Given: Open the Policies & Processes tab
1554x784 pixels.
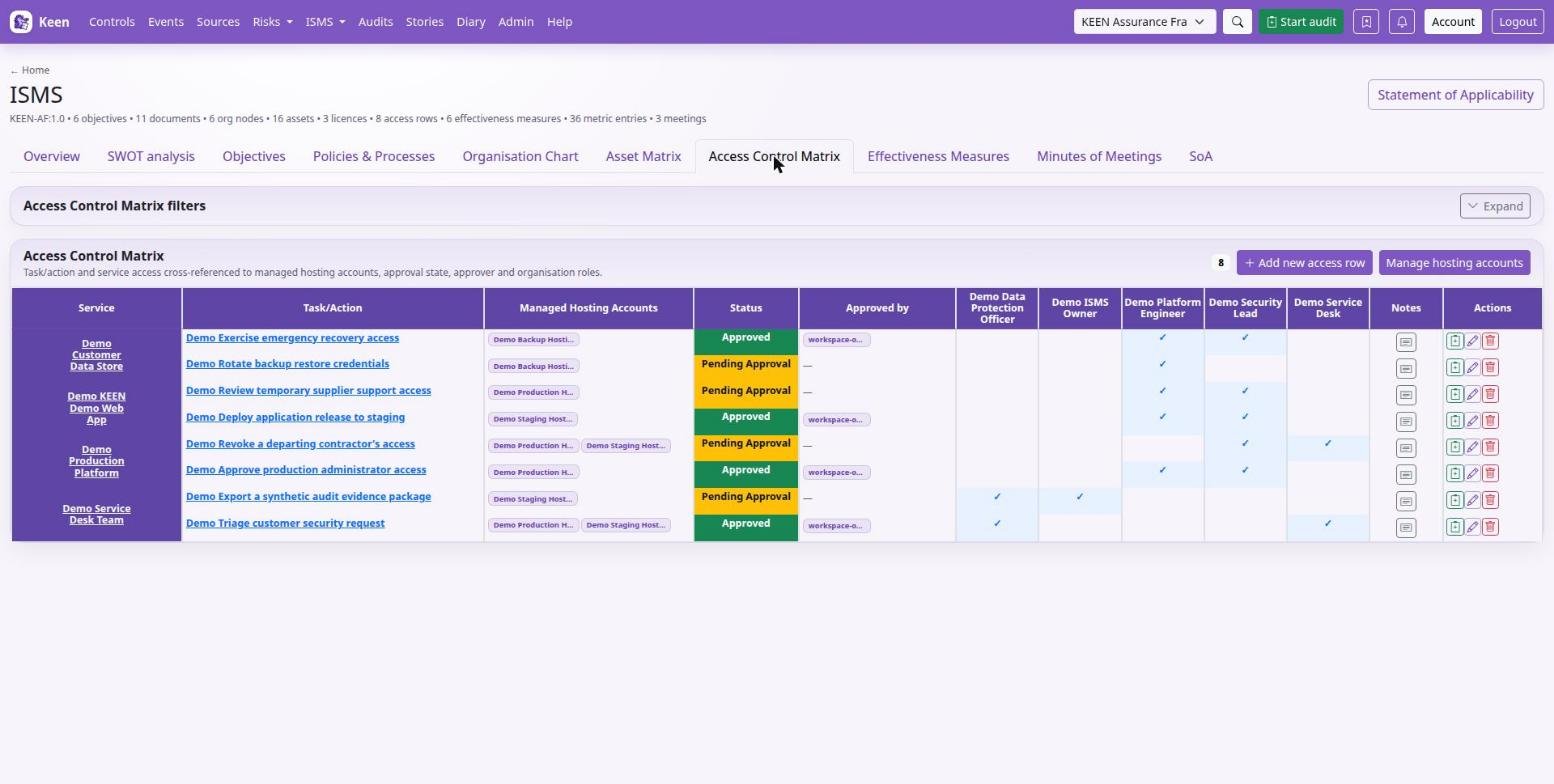Looking at the screenshot, I should tap(374, 157).
